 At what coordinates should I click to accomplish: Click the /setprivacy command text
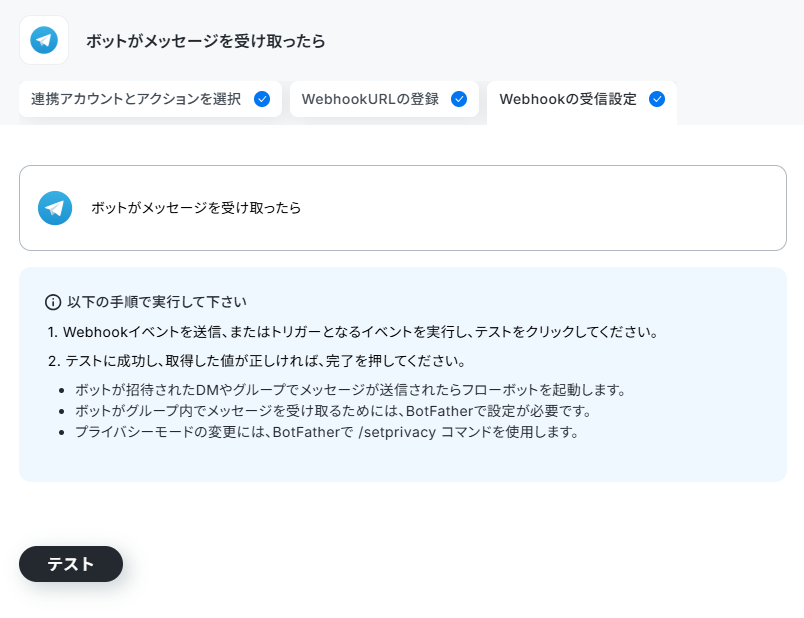coord(397,432)
